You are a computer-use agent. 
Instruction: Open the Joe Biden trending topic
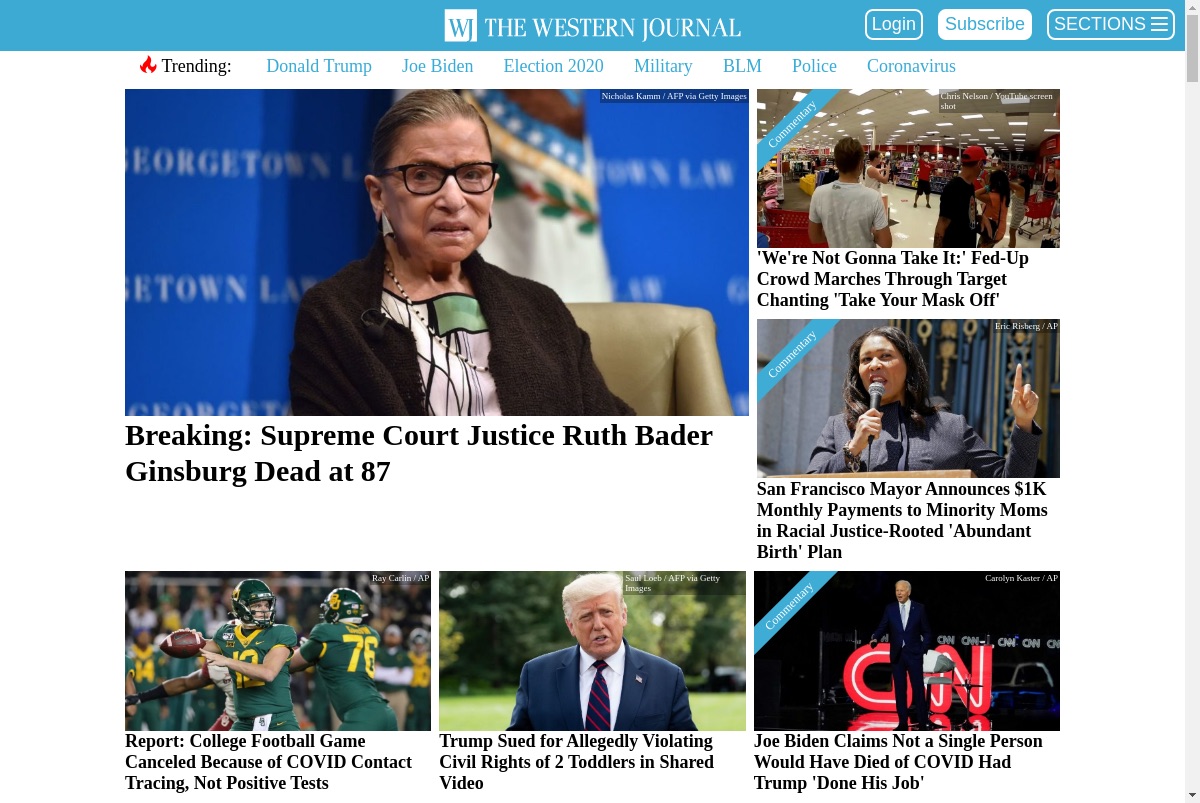click(438, 66)
